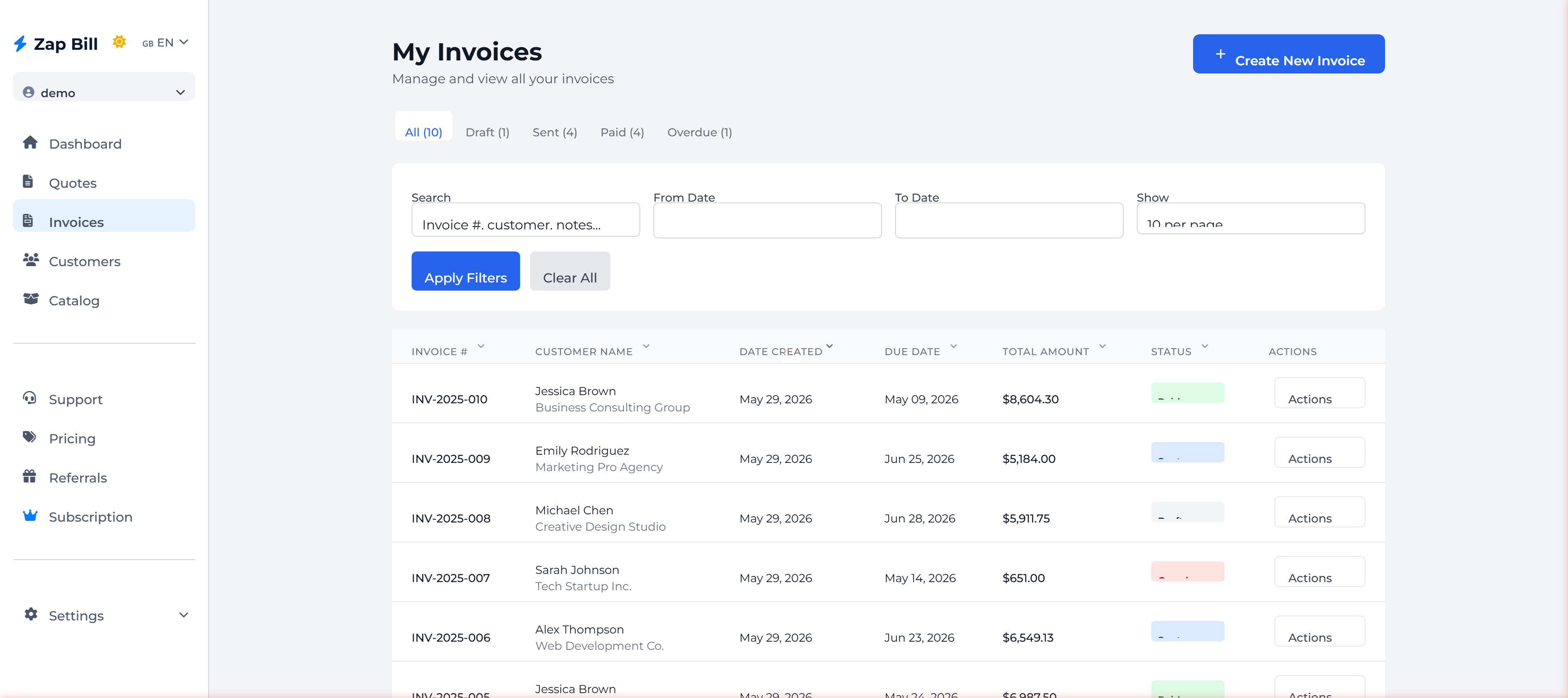Click the Quotes document icon
The height and width of the screenshot is (698, 1568).
[x=28, y=181]
